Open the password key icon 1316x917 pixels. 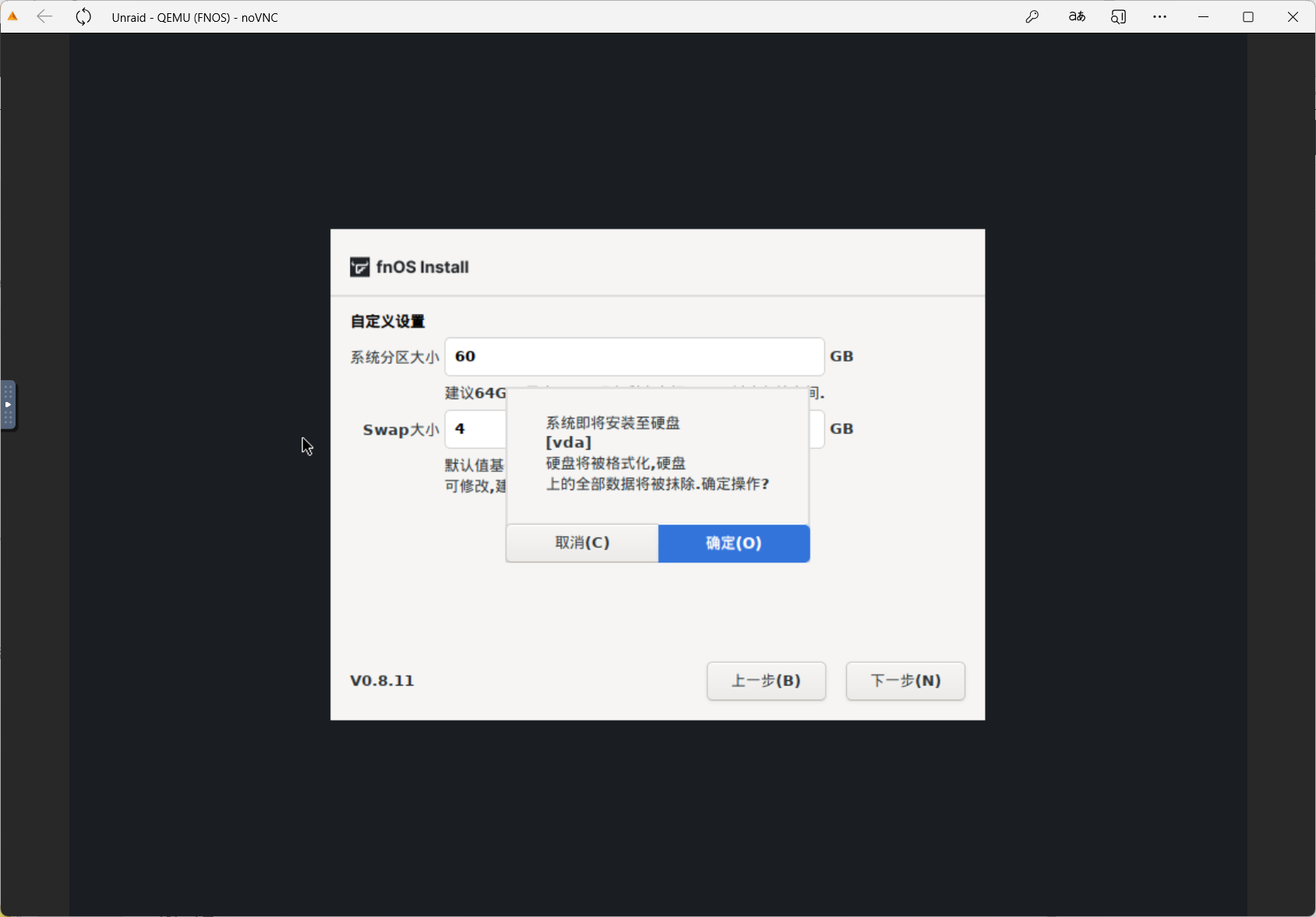tap(1032, 16)
